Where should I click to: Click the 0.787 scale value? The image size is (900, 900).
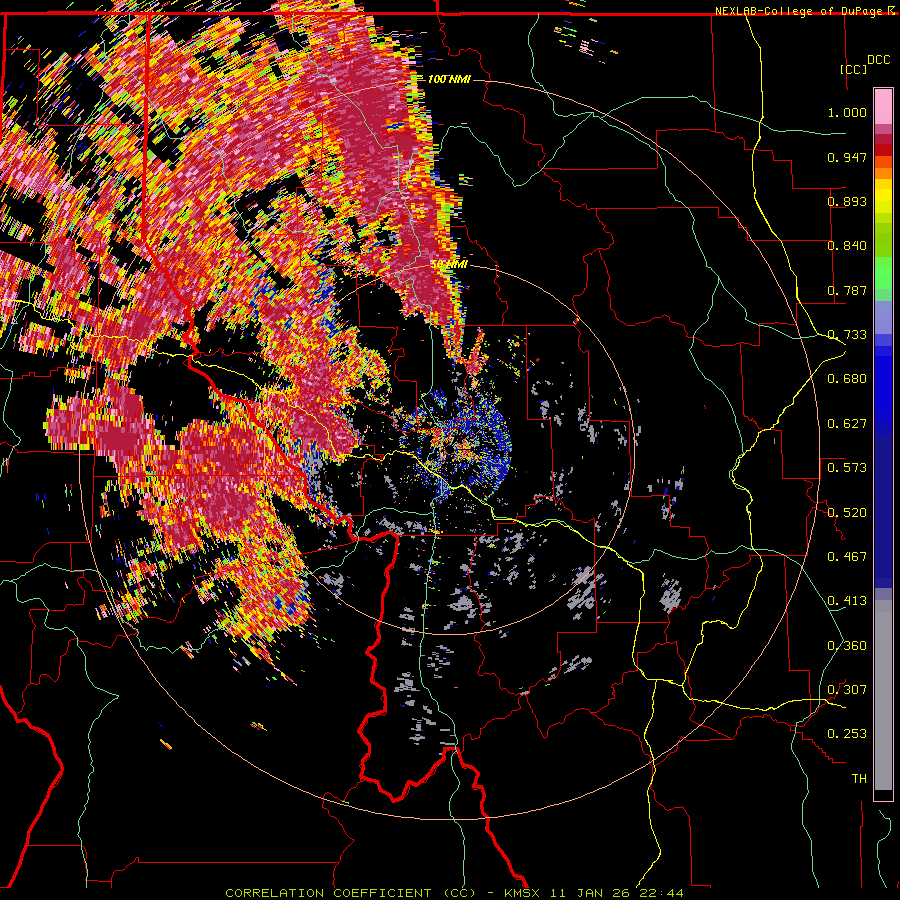coord(847,290)
